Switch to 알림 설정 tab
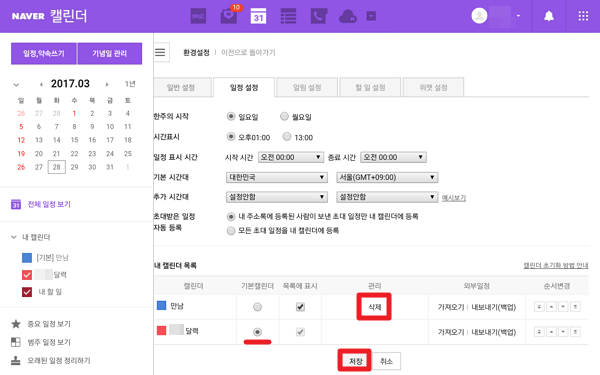 click(307, 87)
